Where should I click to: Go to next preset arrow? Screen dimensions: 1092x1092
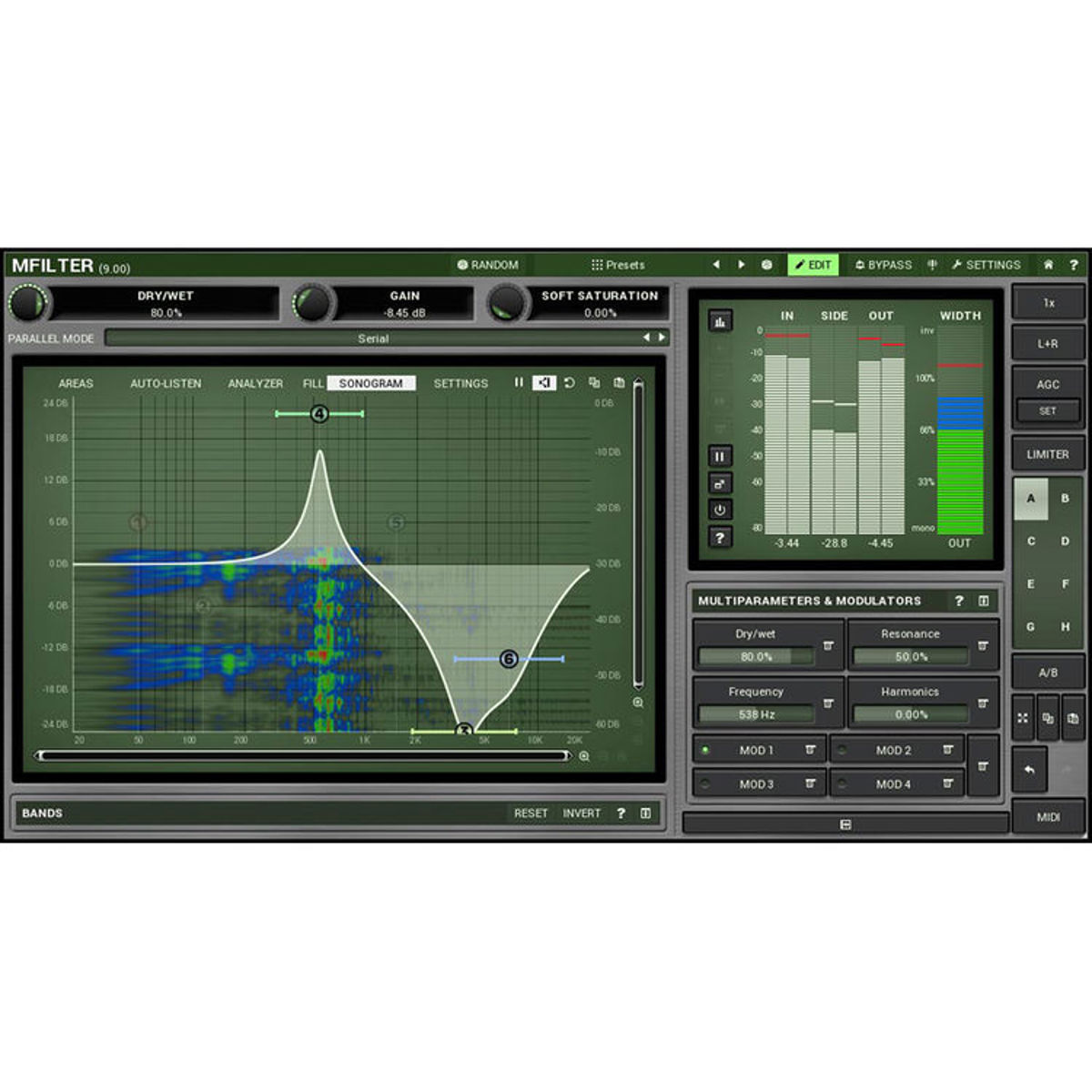[742, 265]
